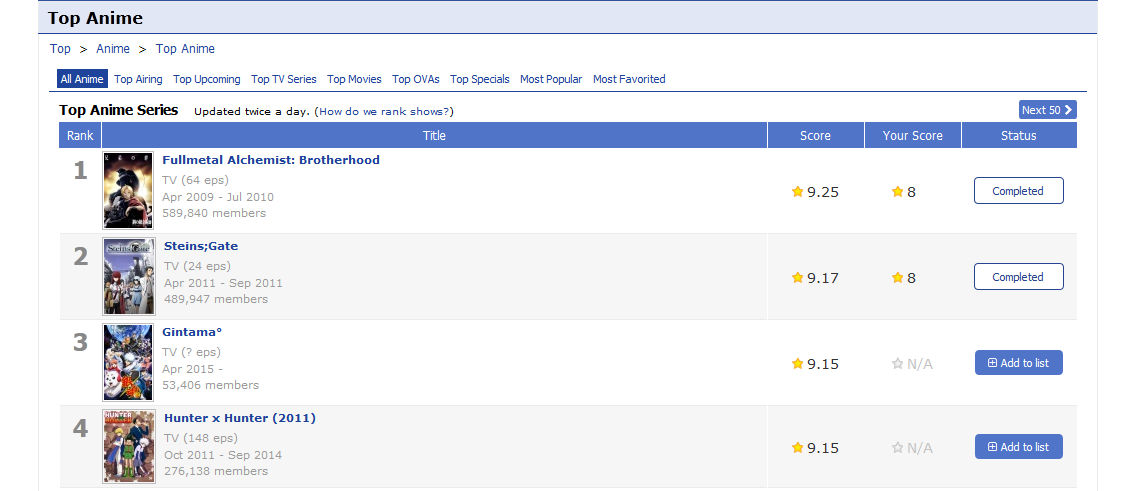Click the Gintama° poster thumbnail
This screenshot has width=1131, height=491.
128,362
